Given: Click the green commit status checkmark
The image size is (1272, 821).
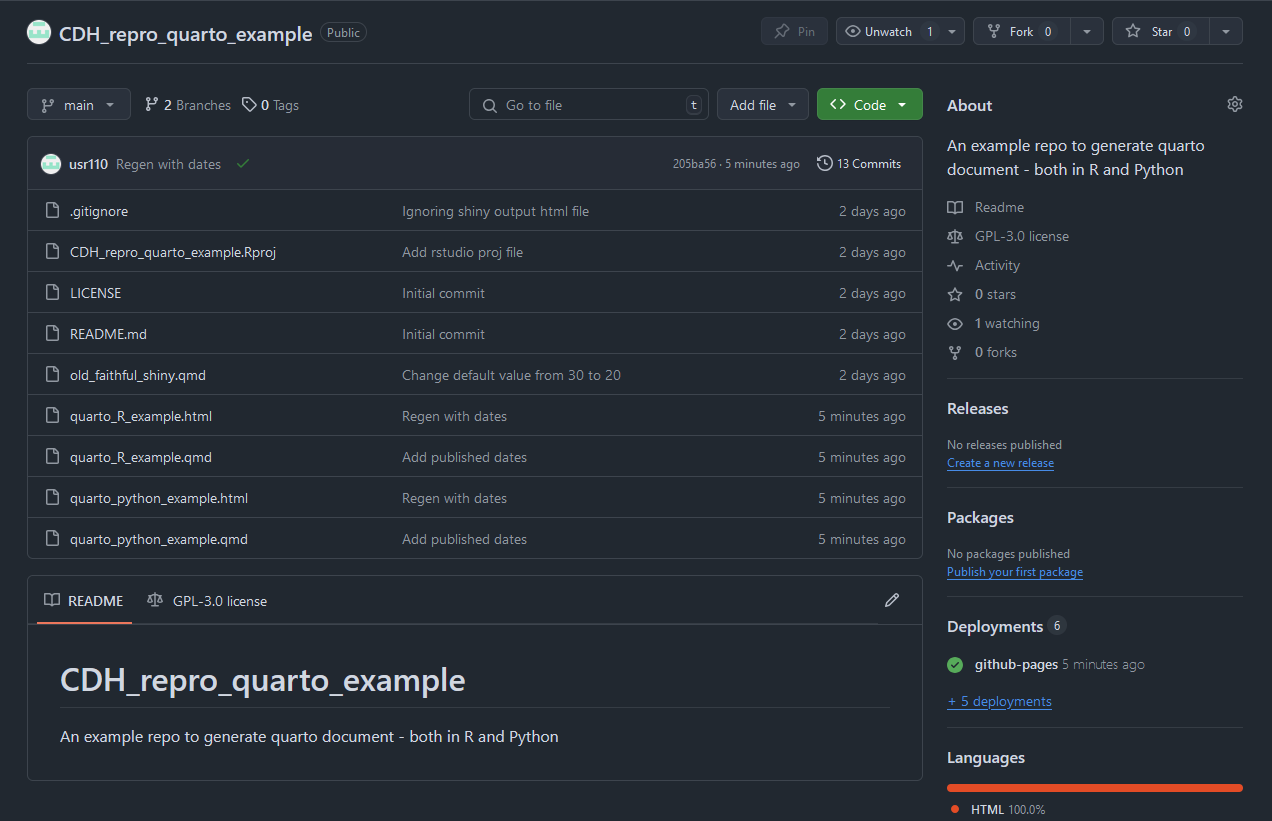Looking at the screenshot, I should click(243, 164).
